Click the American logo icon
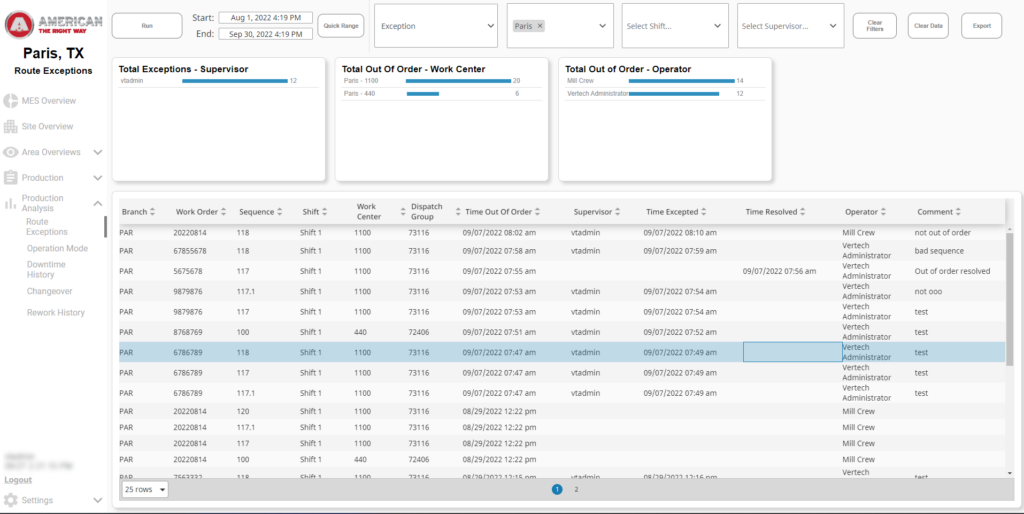1024x514 pixels. (20, 25)
